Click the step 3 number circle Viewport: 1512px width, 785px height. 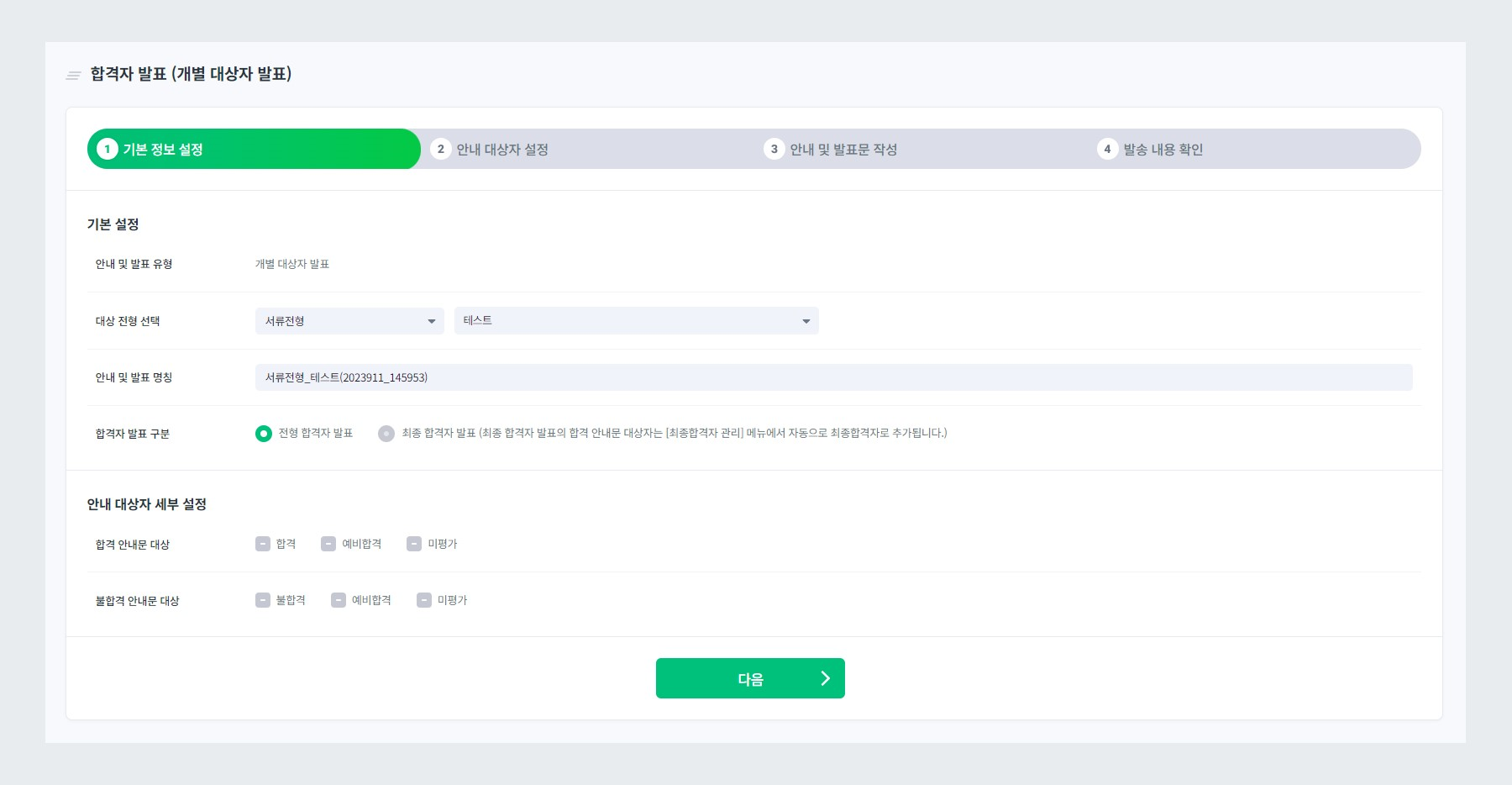point(774,149)
